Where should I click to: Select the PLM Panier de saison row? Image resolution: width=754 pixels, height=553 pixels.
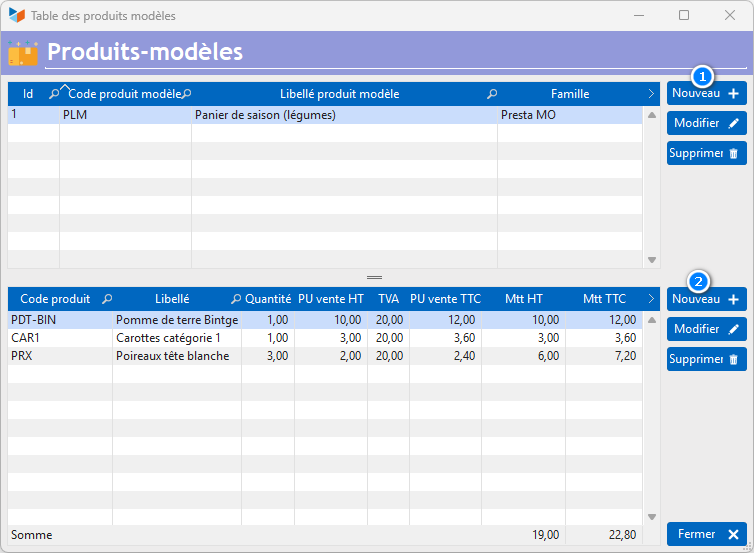pos(300,115)
